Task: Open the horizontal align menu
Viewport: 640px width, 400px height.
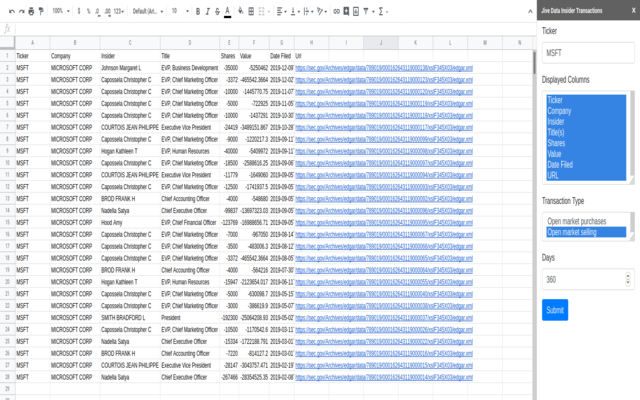Action: point(281,11)
